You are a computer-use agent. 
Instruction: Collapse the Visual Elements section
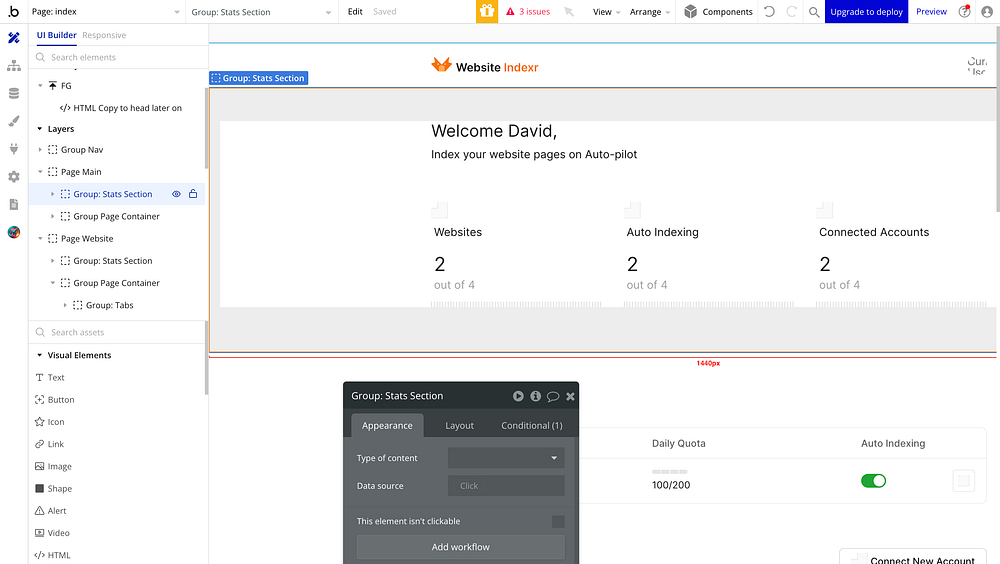pyautogui.click(x=40, y=355)
